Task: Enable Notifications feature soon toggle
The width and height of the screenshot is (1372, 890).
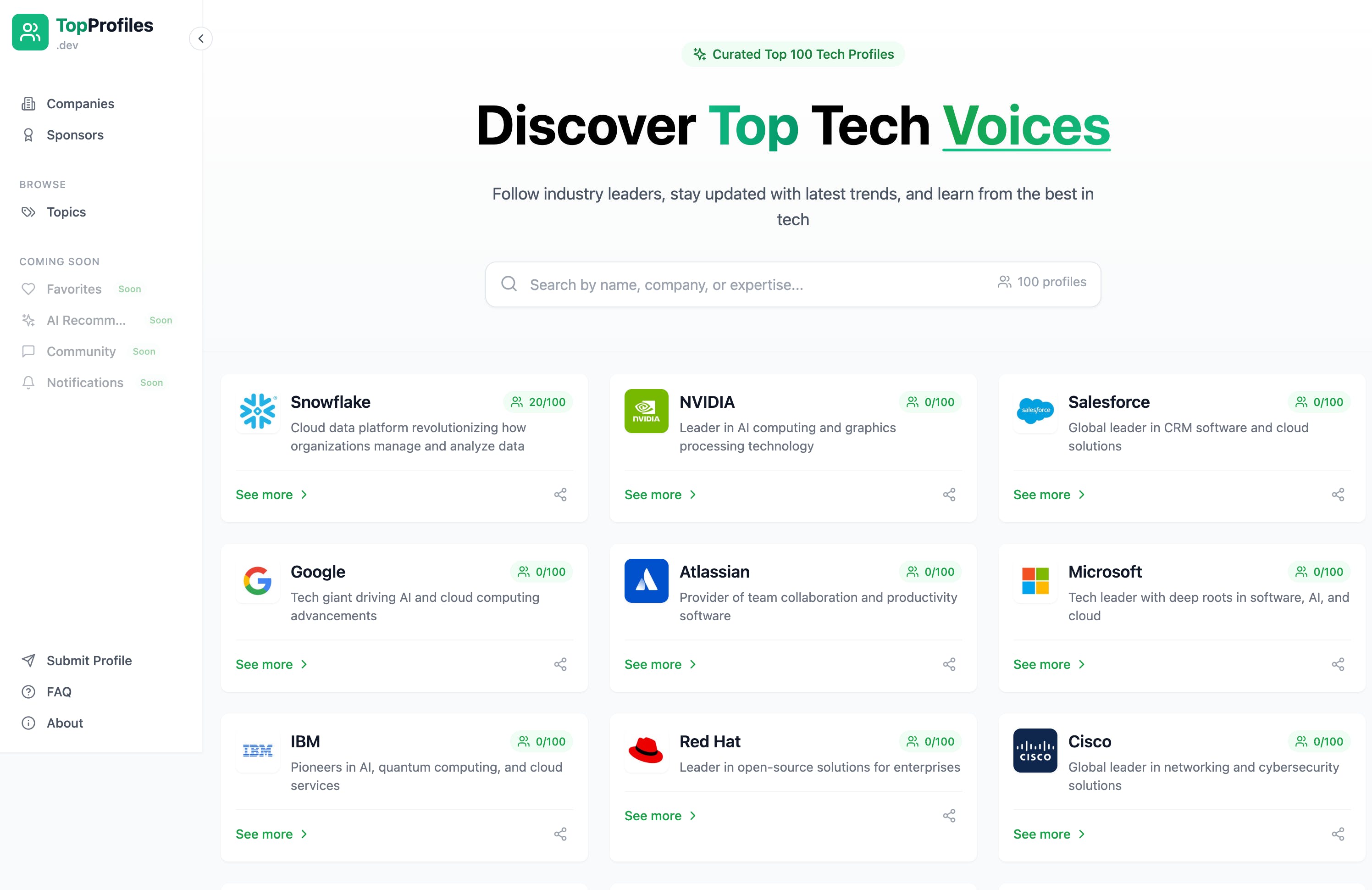Action: [x=85, y=382]
